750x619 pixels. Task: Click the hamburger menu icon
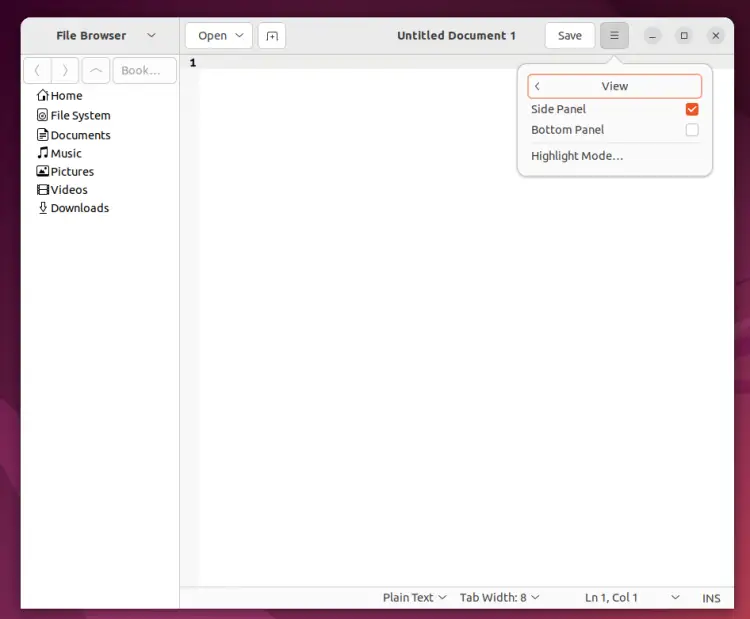pos(614,36)
